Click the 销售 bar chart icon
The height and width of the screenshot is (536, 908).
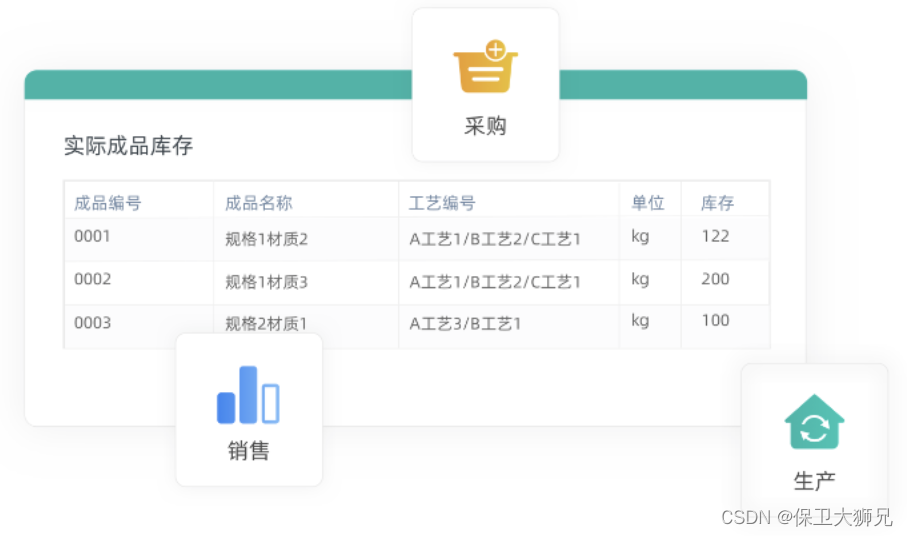click(x=248, y=395)
